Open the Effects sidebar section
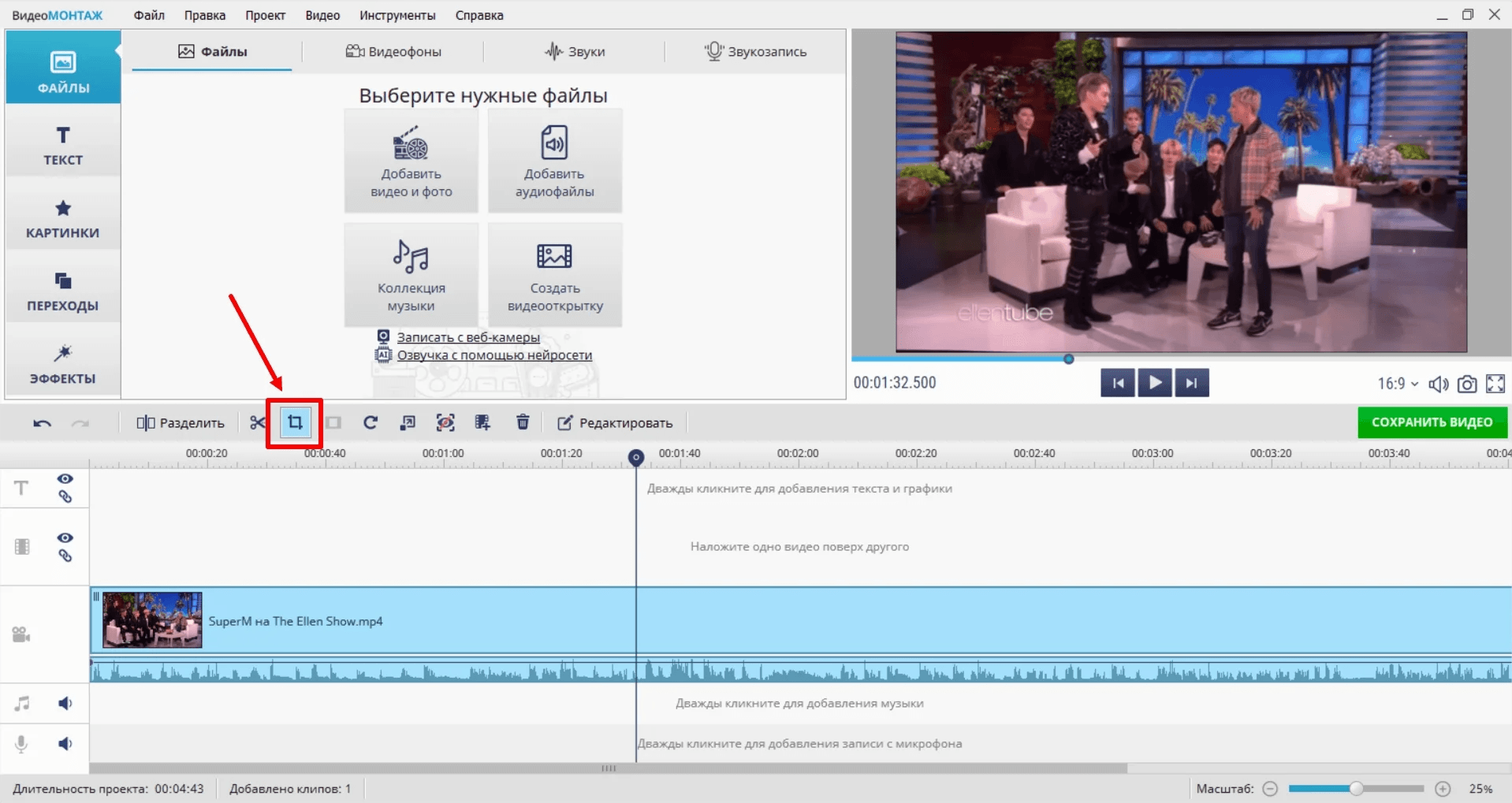 pos(63,364)
